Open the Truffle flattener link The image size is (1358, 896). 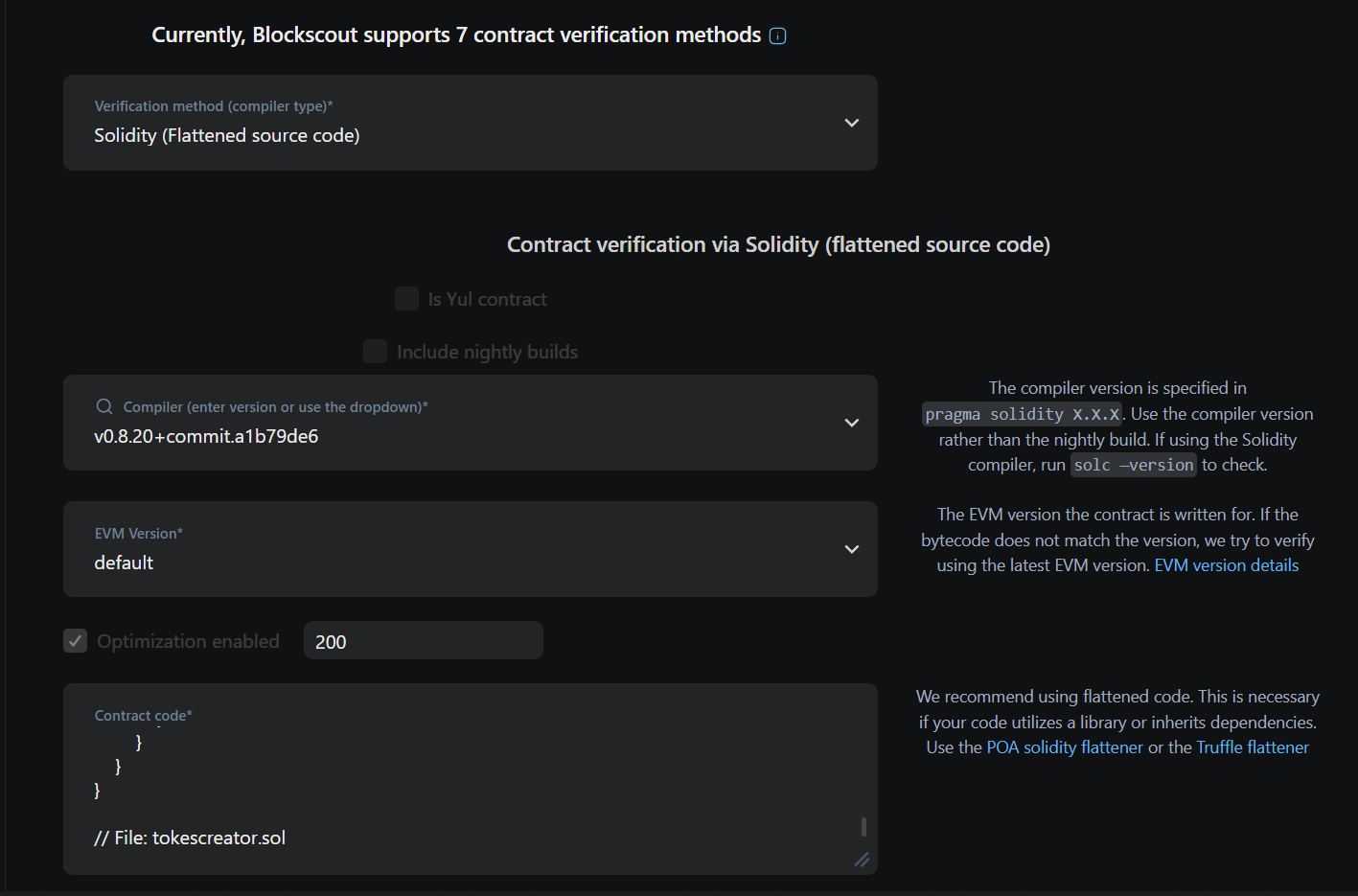pos(1253,747)
